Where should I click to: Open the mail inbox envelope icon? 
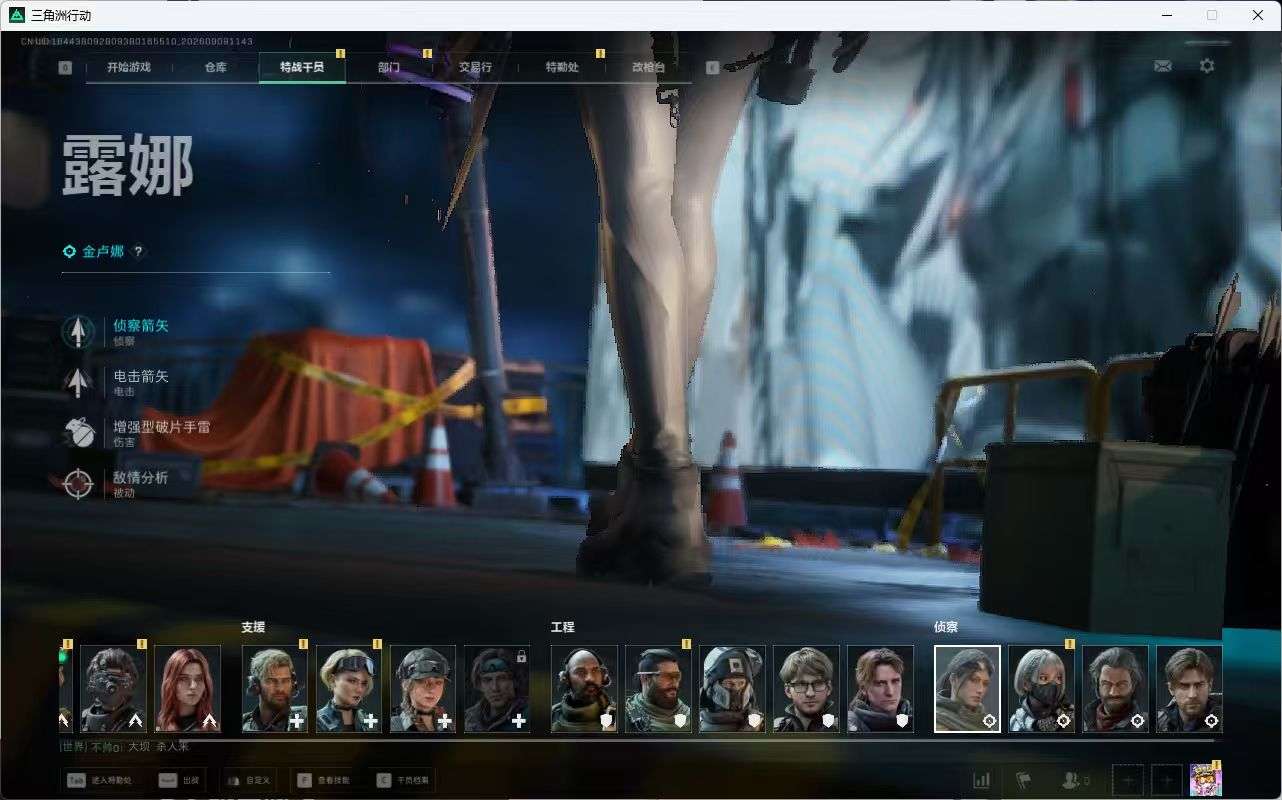pyautogui.click(x=1162, y=66)
